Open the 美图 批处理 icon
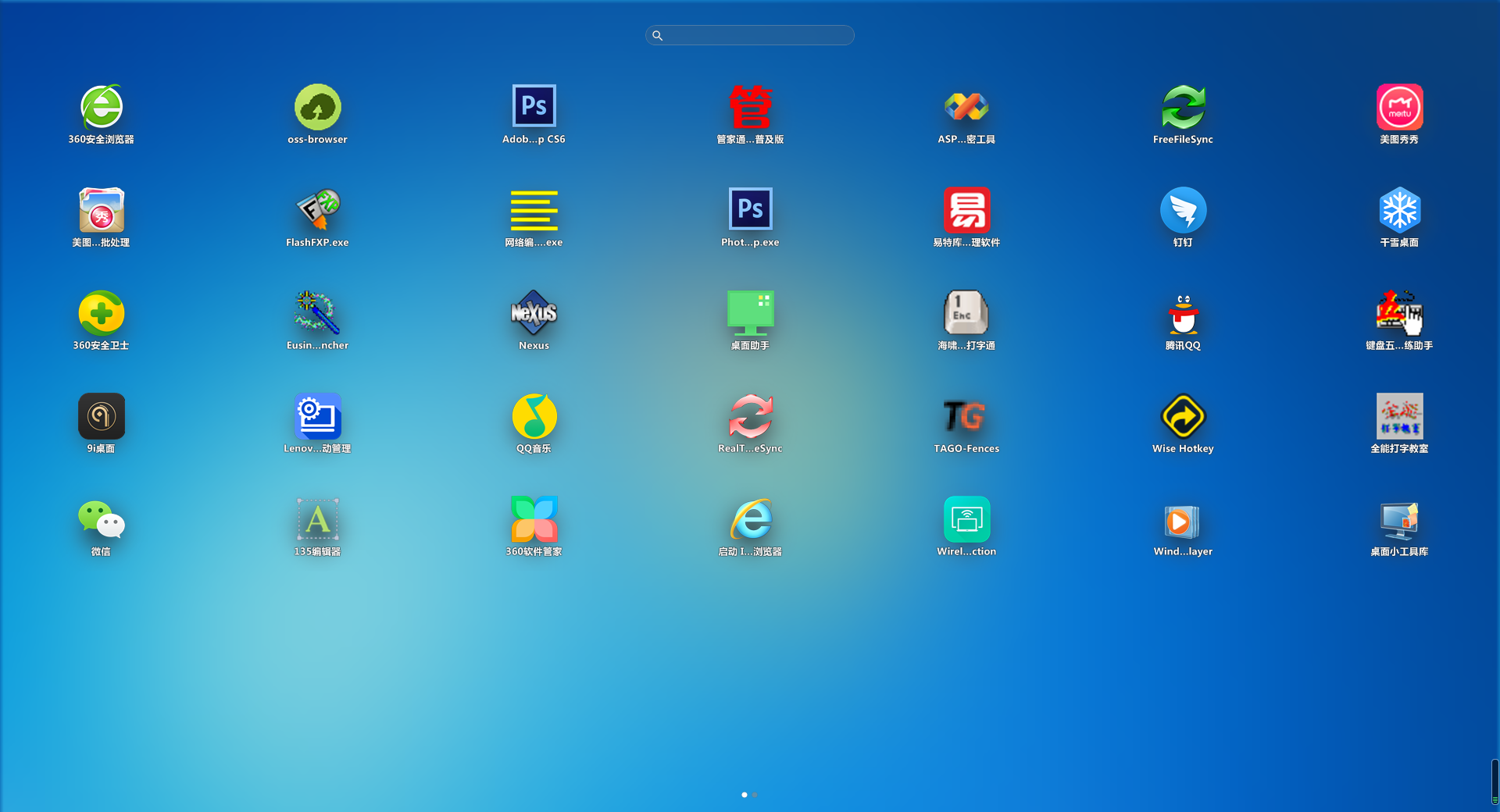Screen dimensions: 1500x812 102,210
